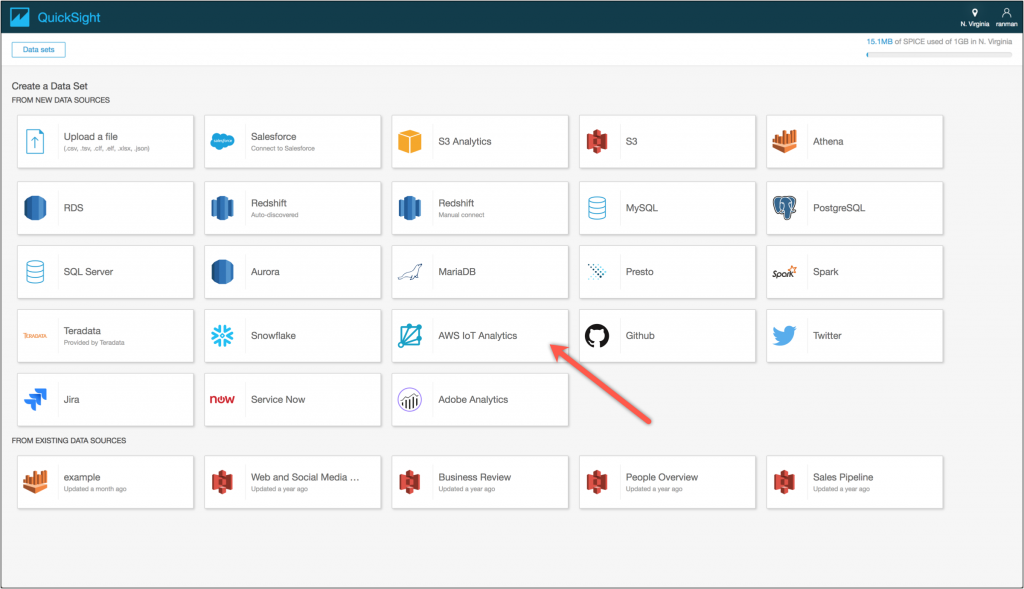Open the user account menu
Image resolution: width=1024 pixels, height=589 pixels.
point(1006,17)
